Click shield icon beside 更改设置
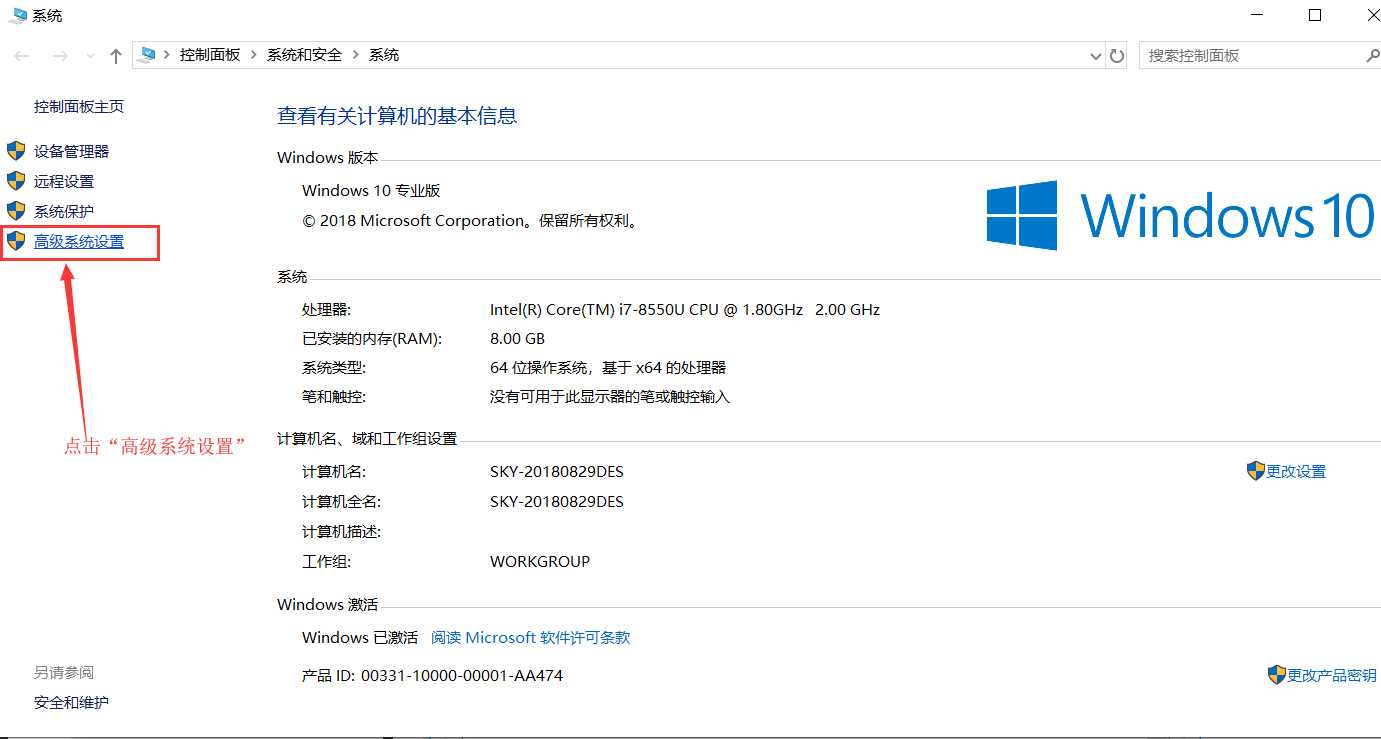This screenshot has width=1381, height=739. pos(1256,471)
